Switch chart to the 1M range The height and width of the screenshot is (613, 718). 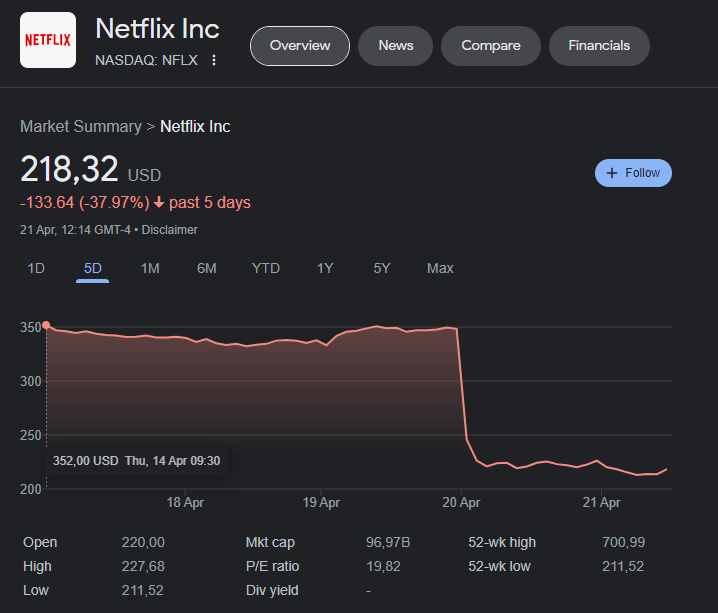[x=150, y=268]
